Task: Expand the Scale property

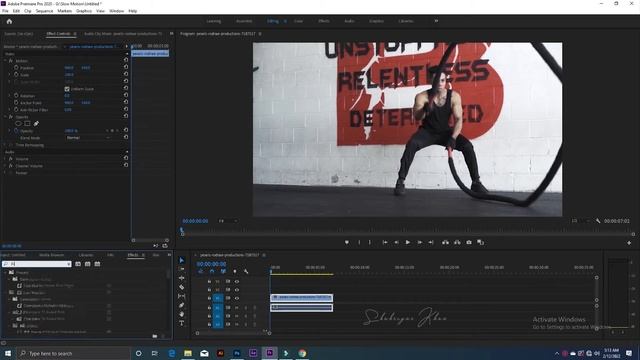Action: tap(10, 74)
